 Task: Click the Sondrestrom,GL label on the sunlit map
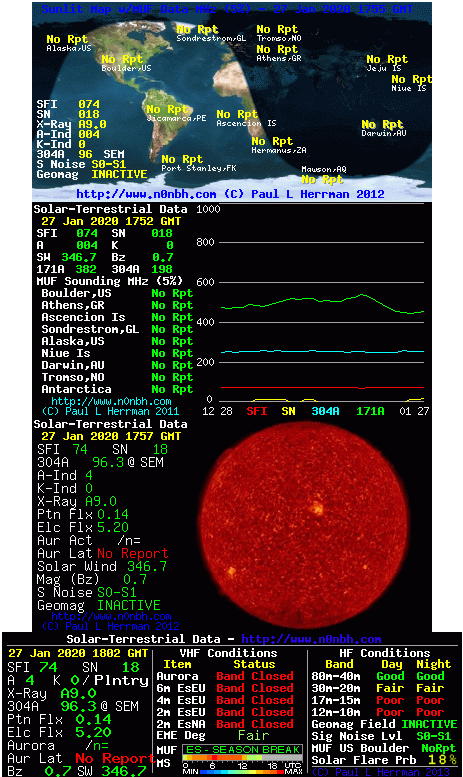[211, 38]
